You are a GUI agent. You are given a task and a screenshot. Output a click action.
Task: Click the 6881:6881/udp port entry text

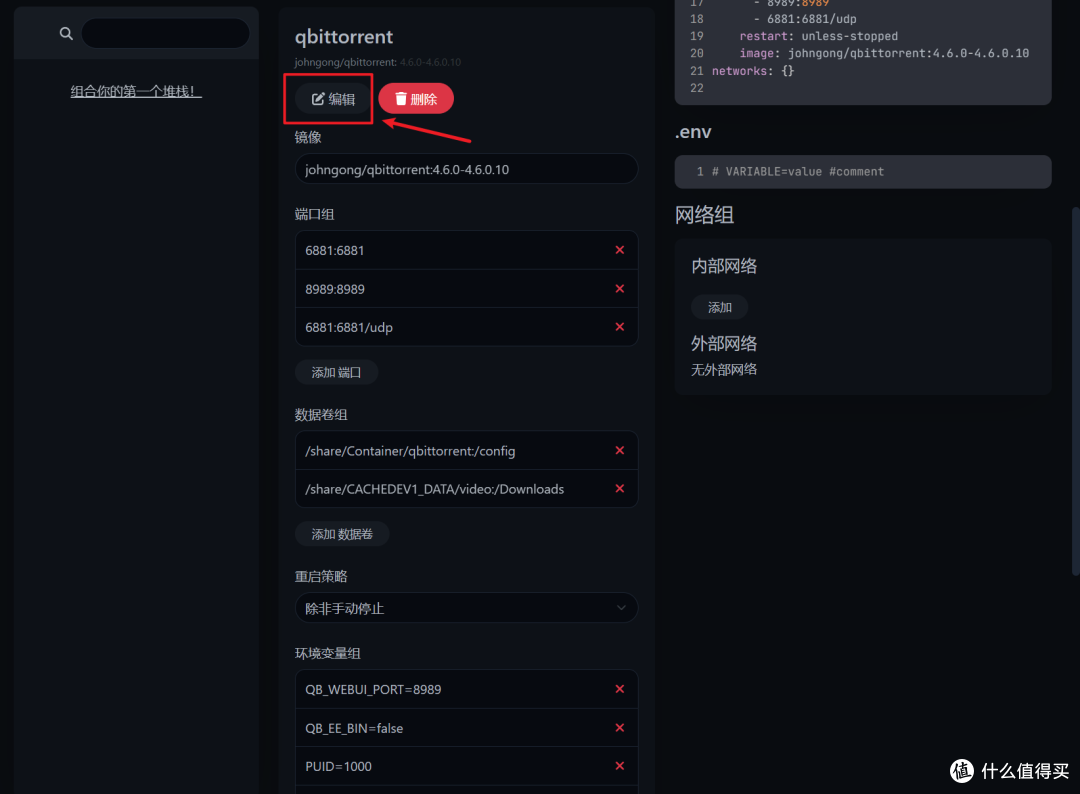[349, 328]
